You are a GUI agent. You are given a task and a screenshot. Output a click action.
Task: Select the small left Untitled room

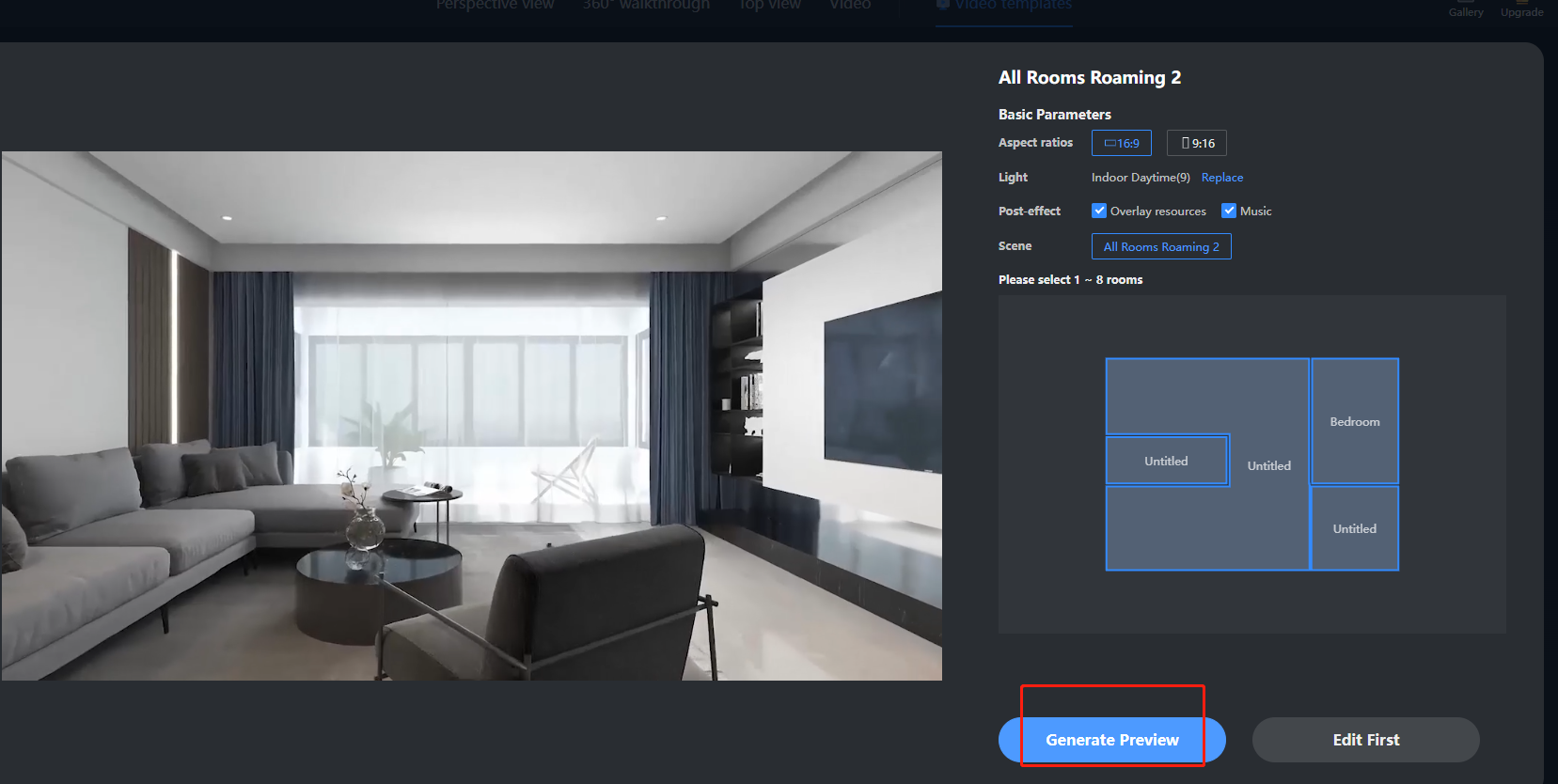[1166, 461]
